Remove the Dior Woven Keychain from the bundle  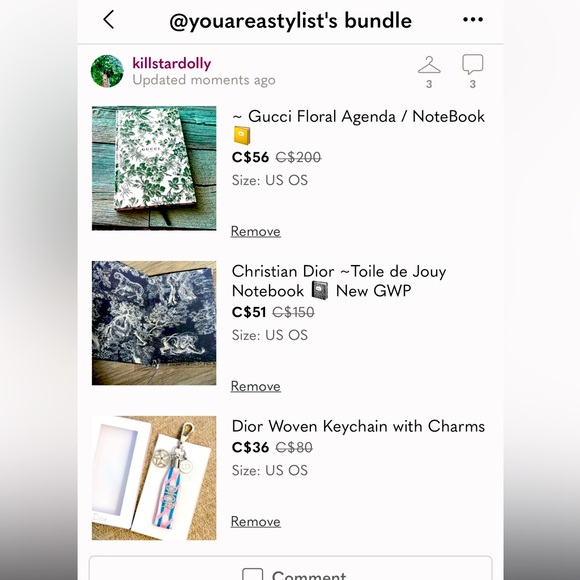(256, 522)
